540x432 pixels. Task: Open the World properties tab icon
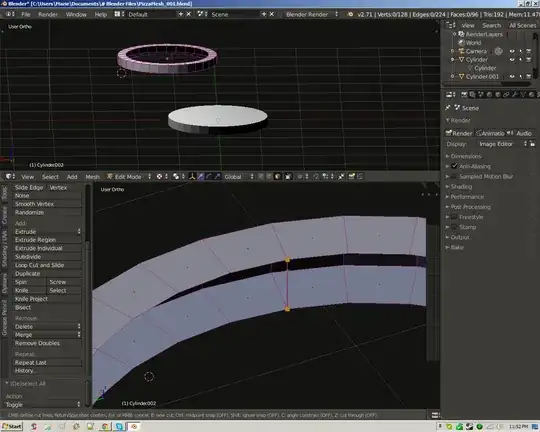(x=489, y=94)
